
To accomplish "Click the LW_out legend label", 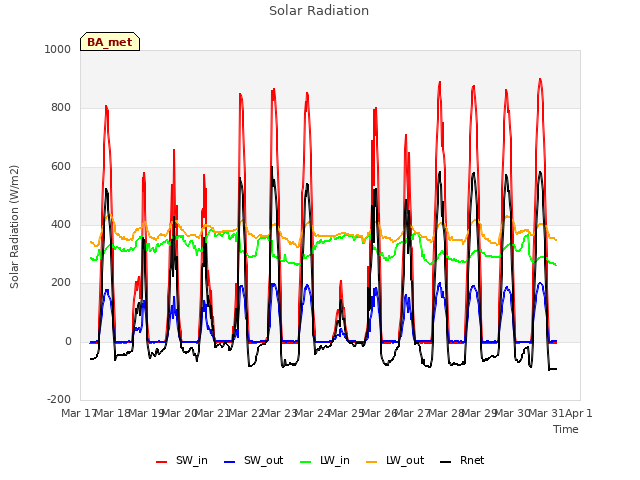I will coord(405,460).
